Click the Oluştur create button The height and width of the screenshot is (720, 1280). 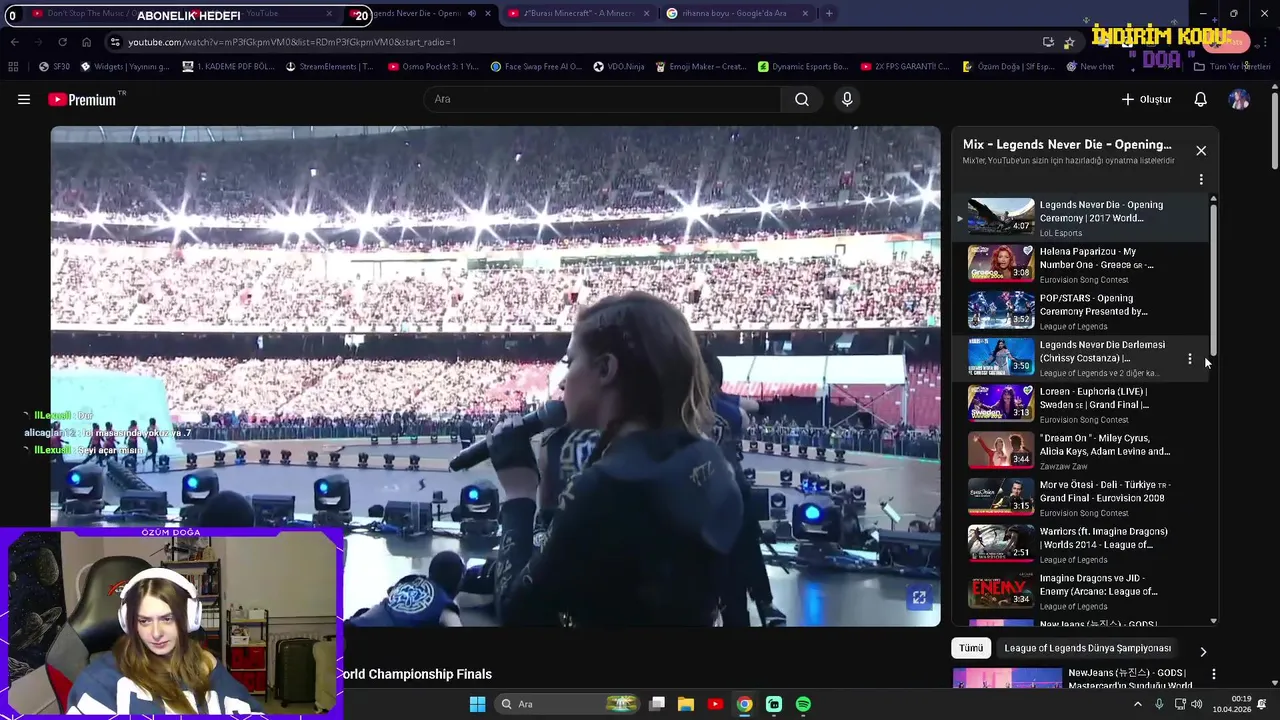click(x=1146, y=99)
